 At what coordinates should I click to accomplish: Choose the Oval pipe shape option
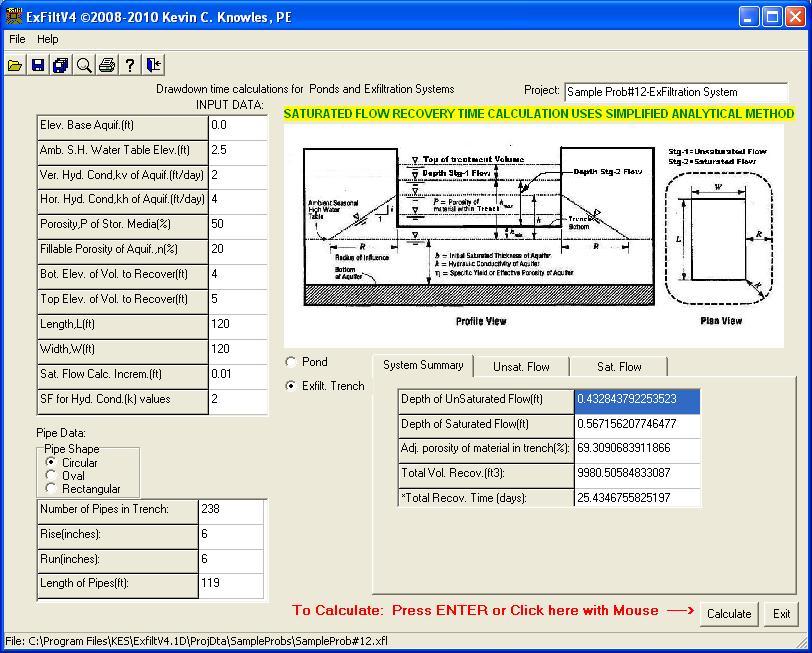[x=51, y=476]
